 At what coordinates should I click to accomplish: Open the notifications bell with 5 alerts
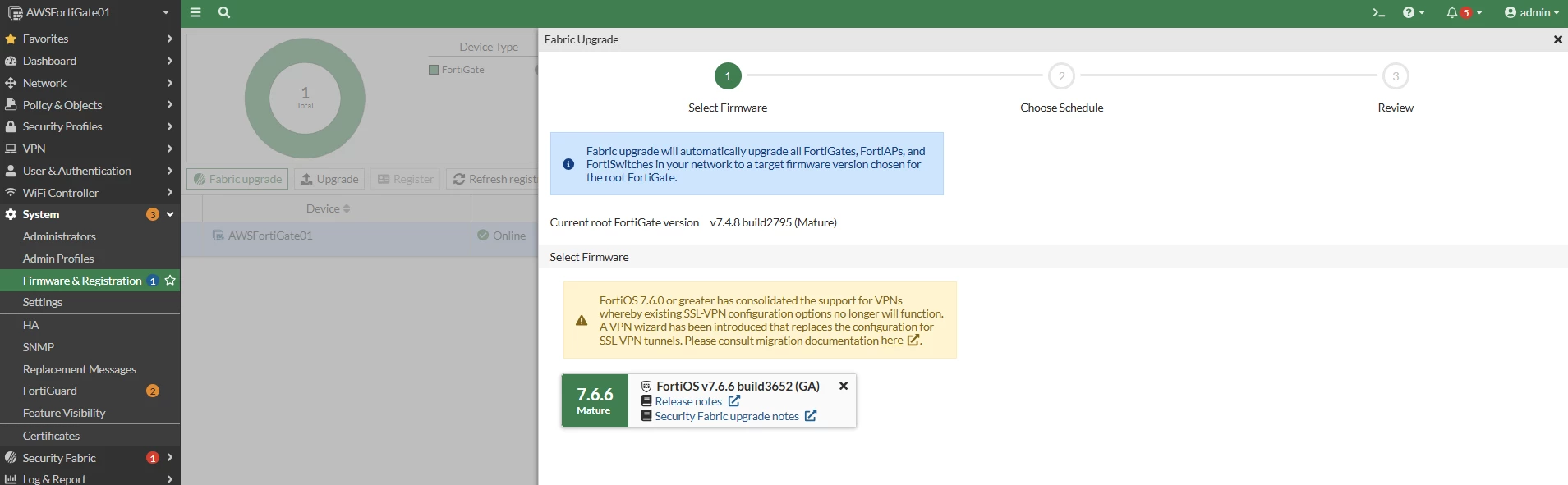point(1465,12)
